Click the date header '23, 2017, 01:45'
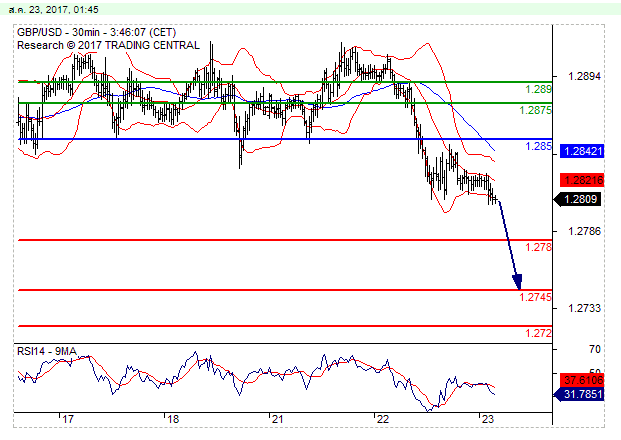This screenshot has height=440, width=621. 63,10
